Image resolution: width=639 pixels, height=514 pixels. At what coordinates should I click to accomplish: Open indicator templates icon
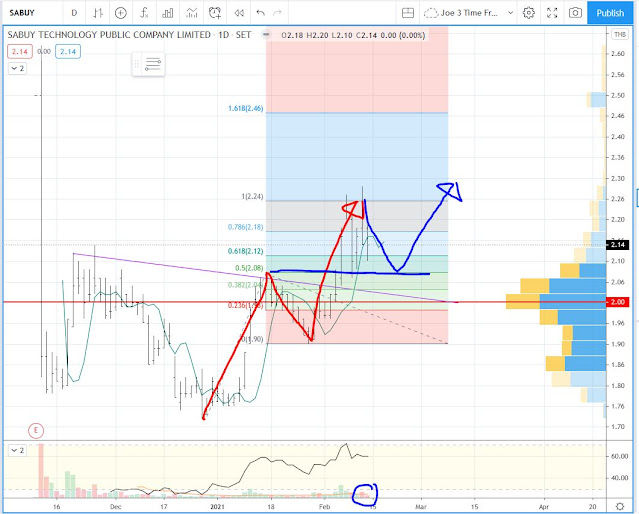pos(191,13)
